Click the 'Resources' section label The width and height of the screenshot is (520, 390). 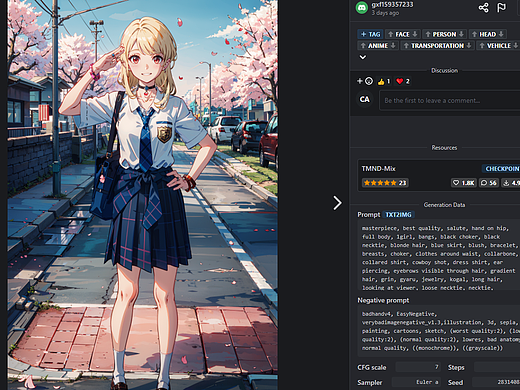point(444,147)
